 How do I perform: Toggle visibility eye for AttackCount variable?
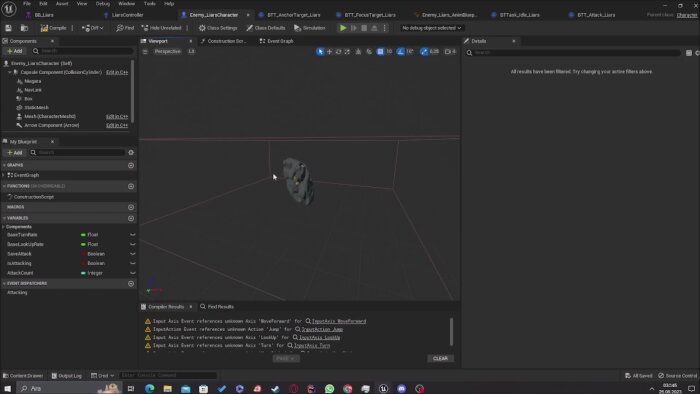coord(133,273)
